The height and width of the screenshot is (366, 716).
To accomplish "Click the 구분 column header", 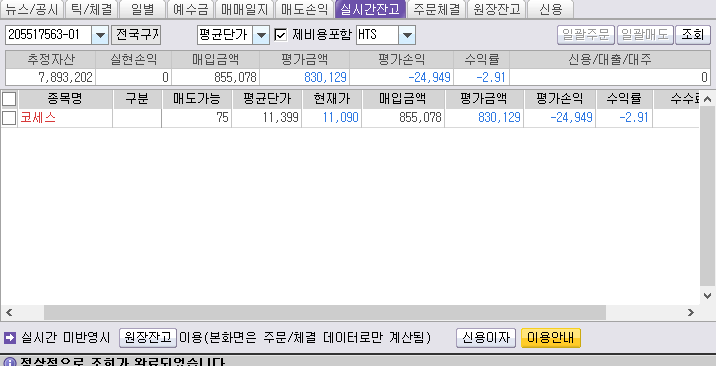I will click(137, 99).
